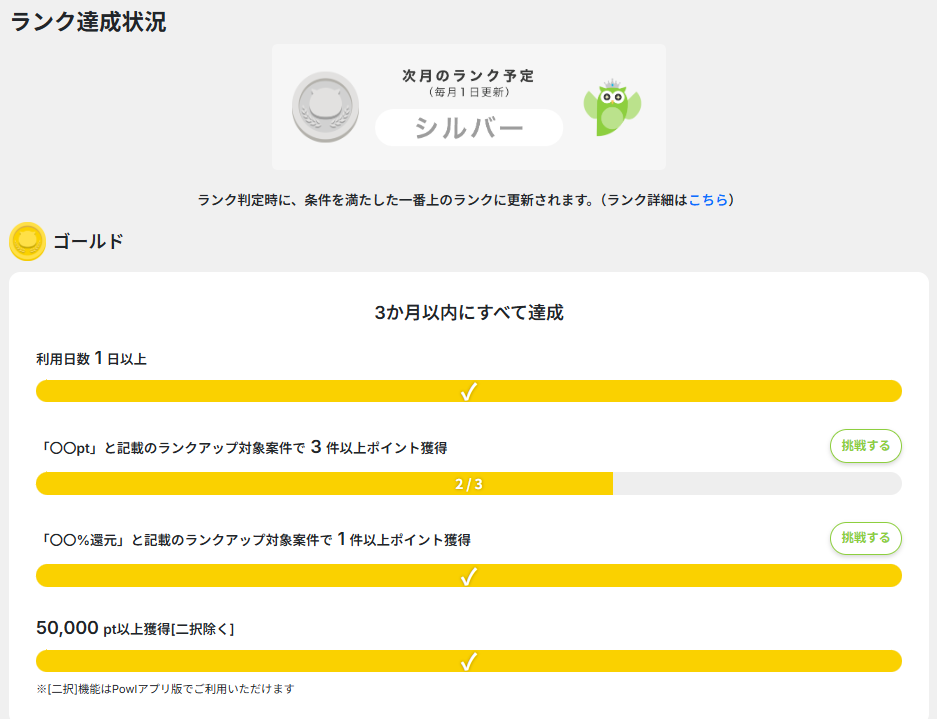This screenshot has width=937, height=719.
Task: Click the シルバー rank name pill
Action: click(x=467, y=128)
